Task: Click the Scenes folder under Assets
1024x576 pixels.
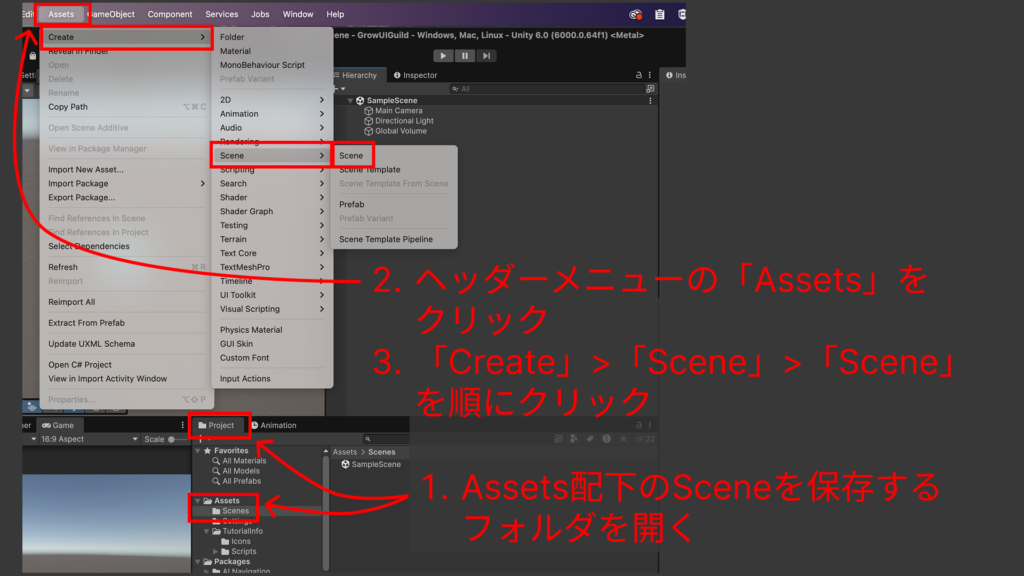Action: pyautogui.click(x=235, y=511)
